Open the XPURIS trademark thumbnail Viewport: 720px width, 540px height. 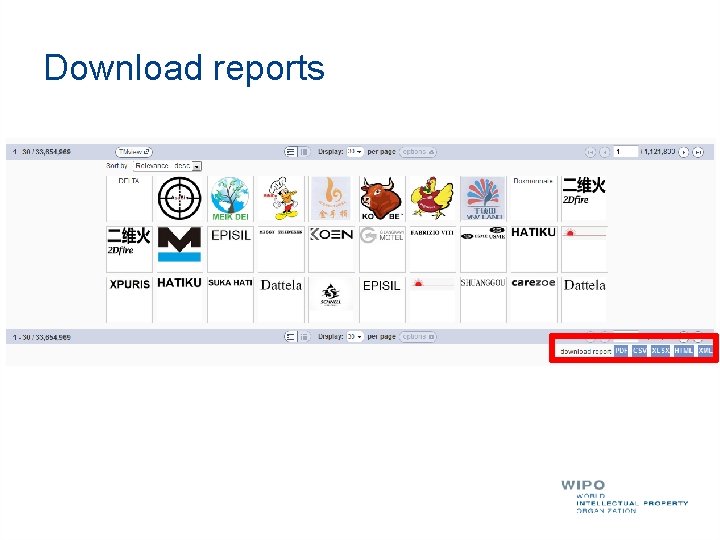coord(129,299)
